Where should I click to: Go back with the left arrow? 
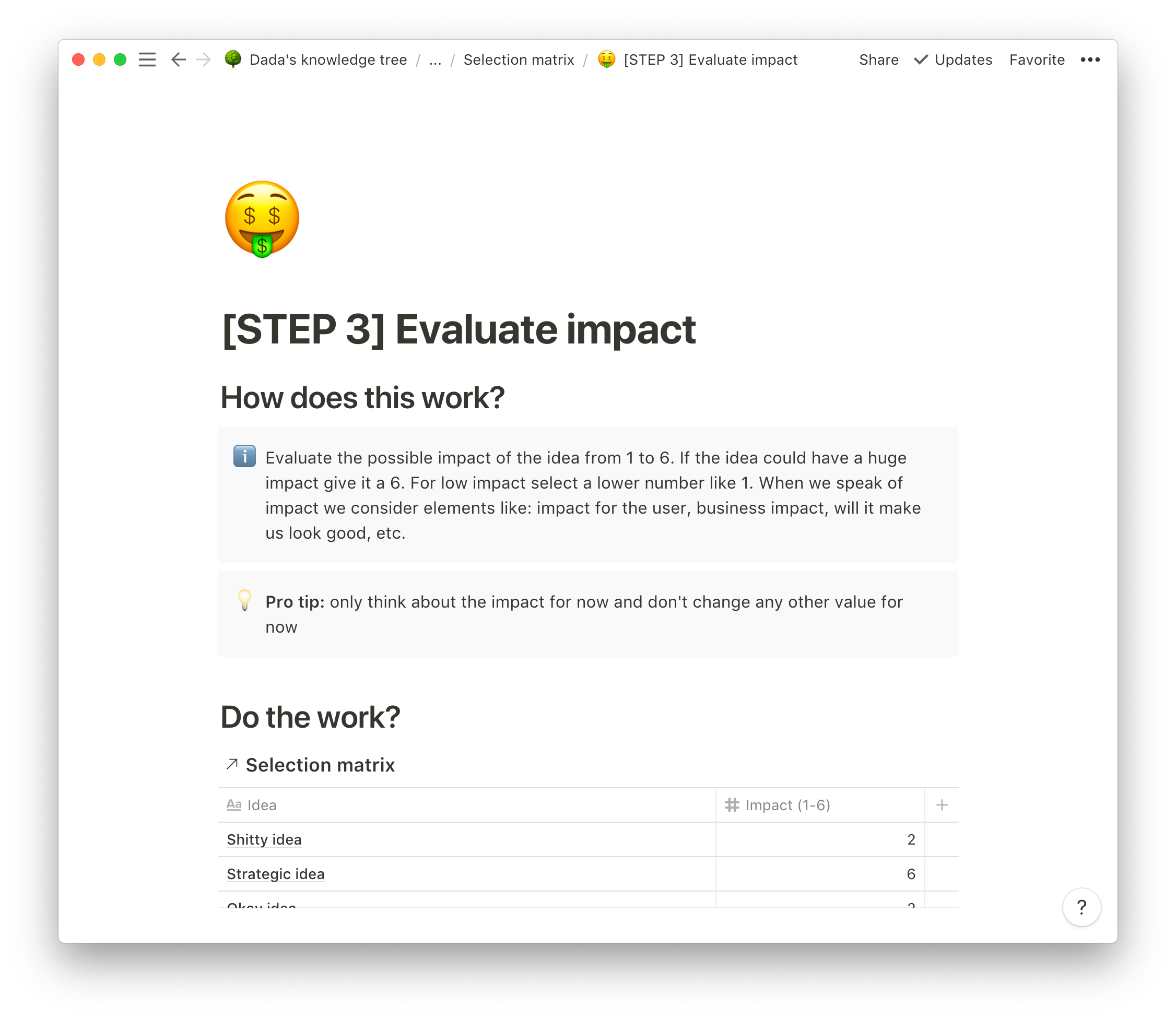(x=178, y=60)
